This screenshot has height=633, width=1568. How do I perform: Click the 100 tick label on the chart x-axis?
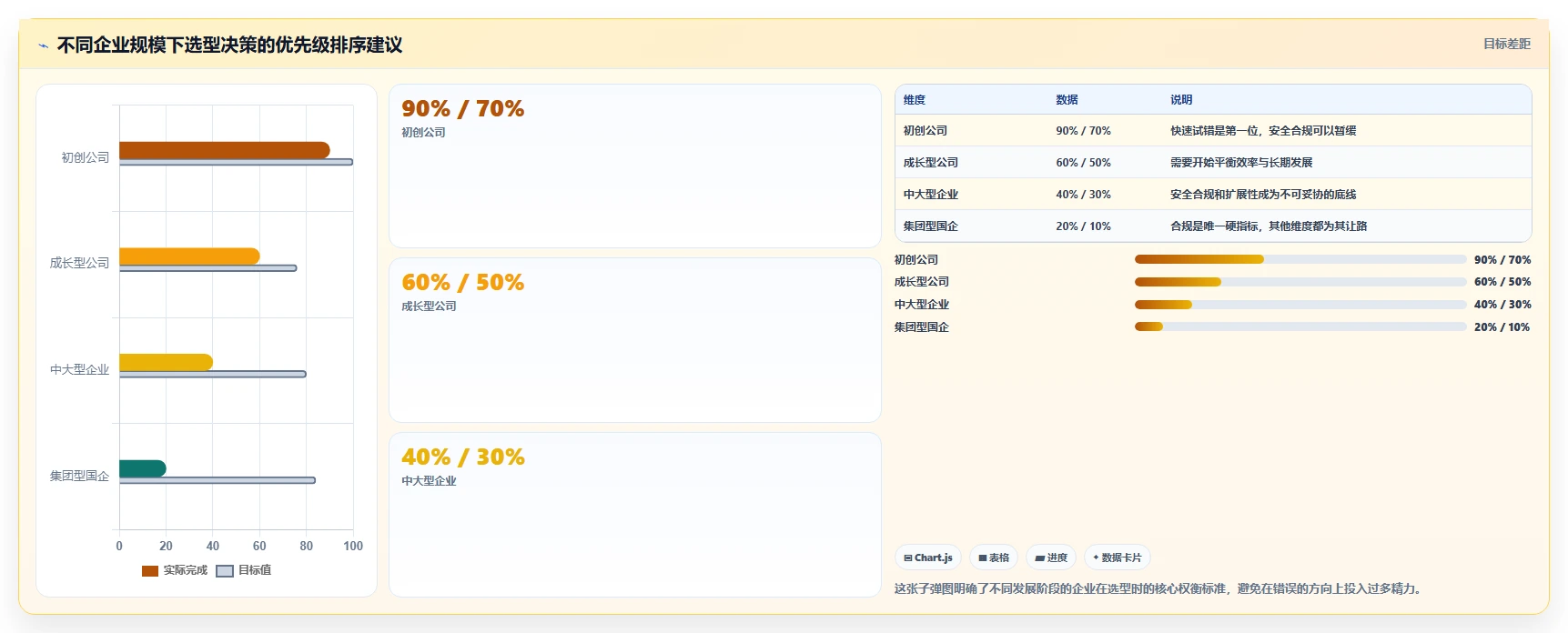tap(353, 547)
